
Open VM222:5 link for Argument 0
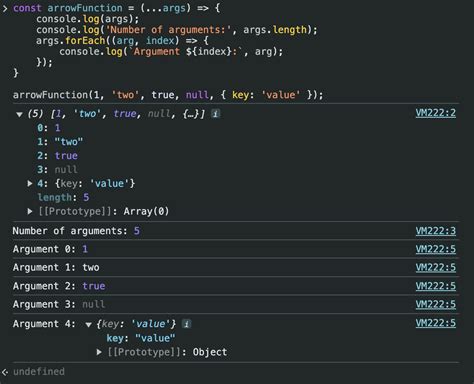pyautogui.click(x=435, y=249)
